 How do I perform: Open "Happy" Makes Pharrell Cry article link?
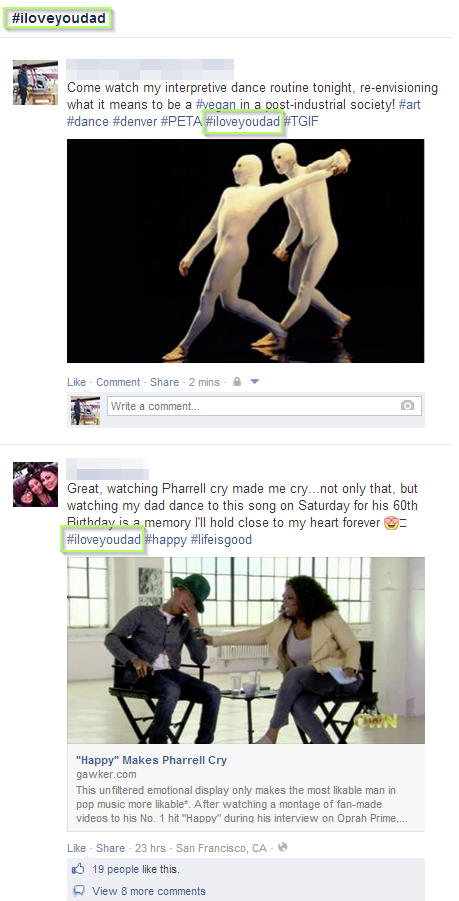coord(152,760)
